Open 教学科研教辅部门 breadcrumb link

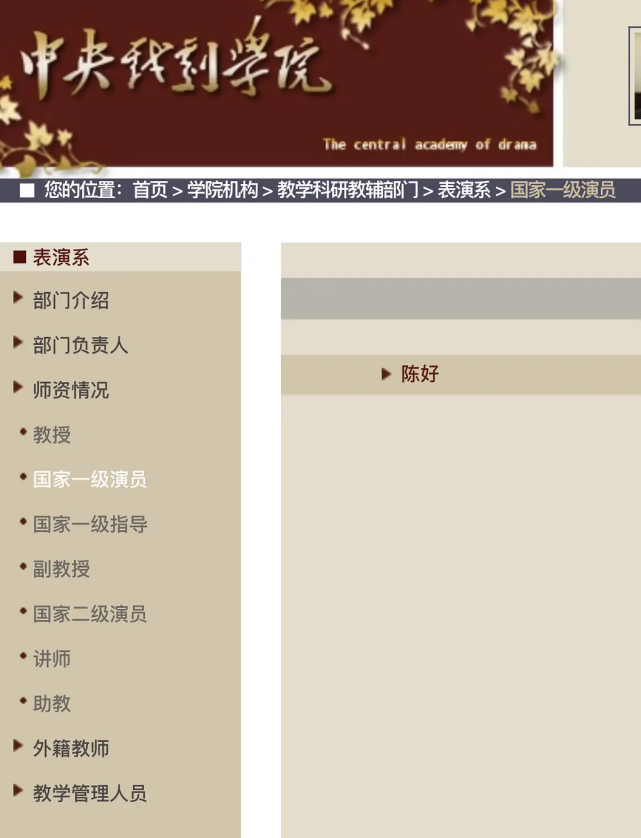coord(347,190)
